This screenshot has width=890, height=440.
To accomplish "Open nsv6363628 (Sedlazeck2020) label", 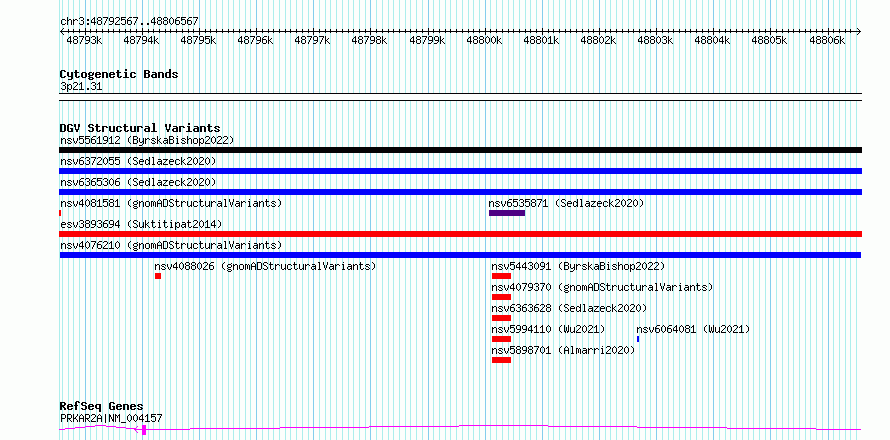I will pyautogui.click(x=569, y=308).
